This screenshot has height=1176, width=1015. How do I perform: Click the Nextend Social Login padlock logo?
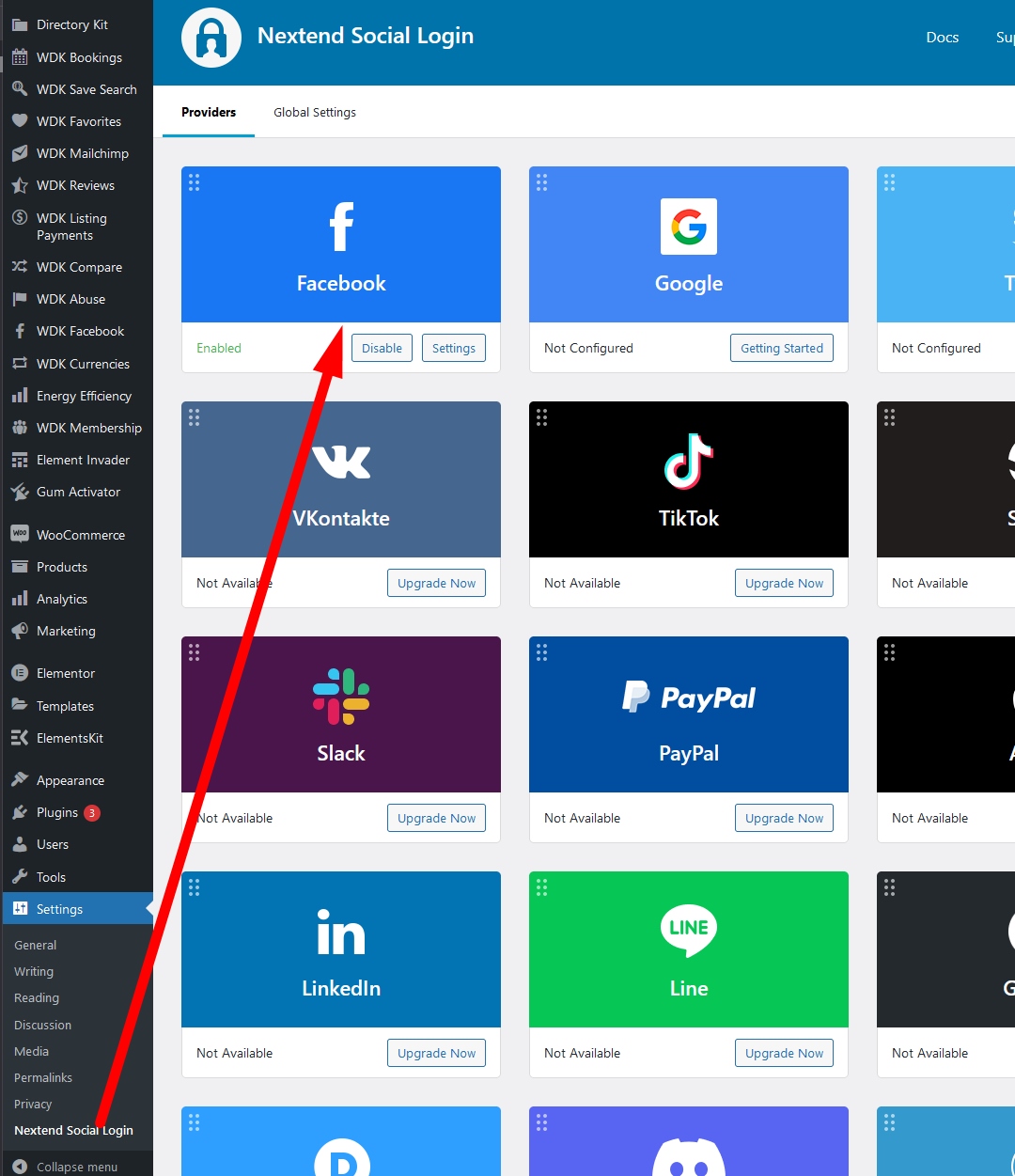click(x=211, y=38)
